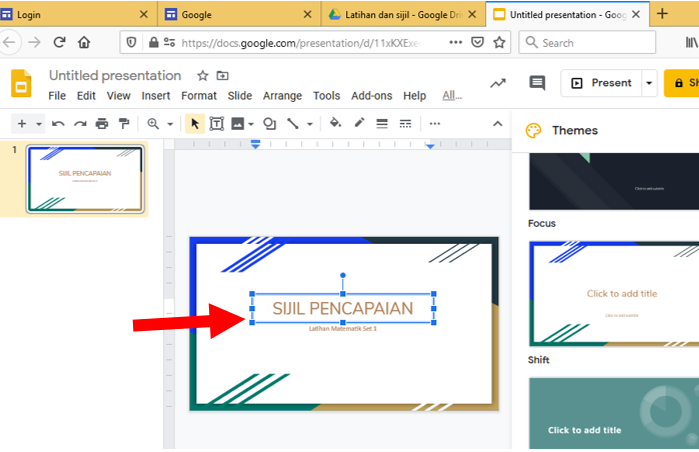This screenshot has height=452, width=699.
Task: Collapse the menus with the up chevron
Action: [x=498, y=124]
